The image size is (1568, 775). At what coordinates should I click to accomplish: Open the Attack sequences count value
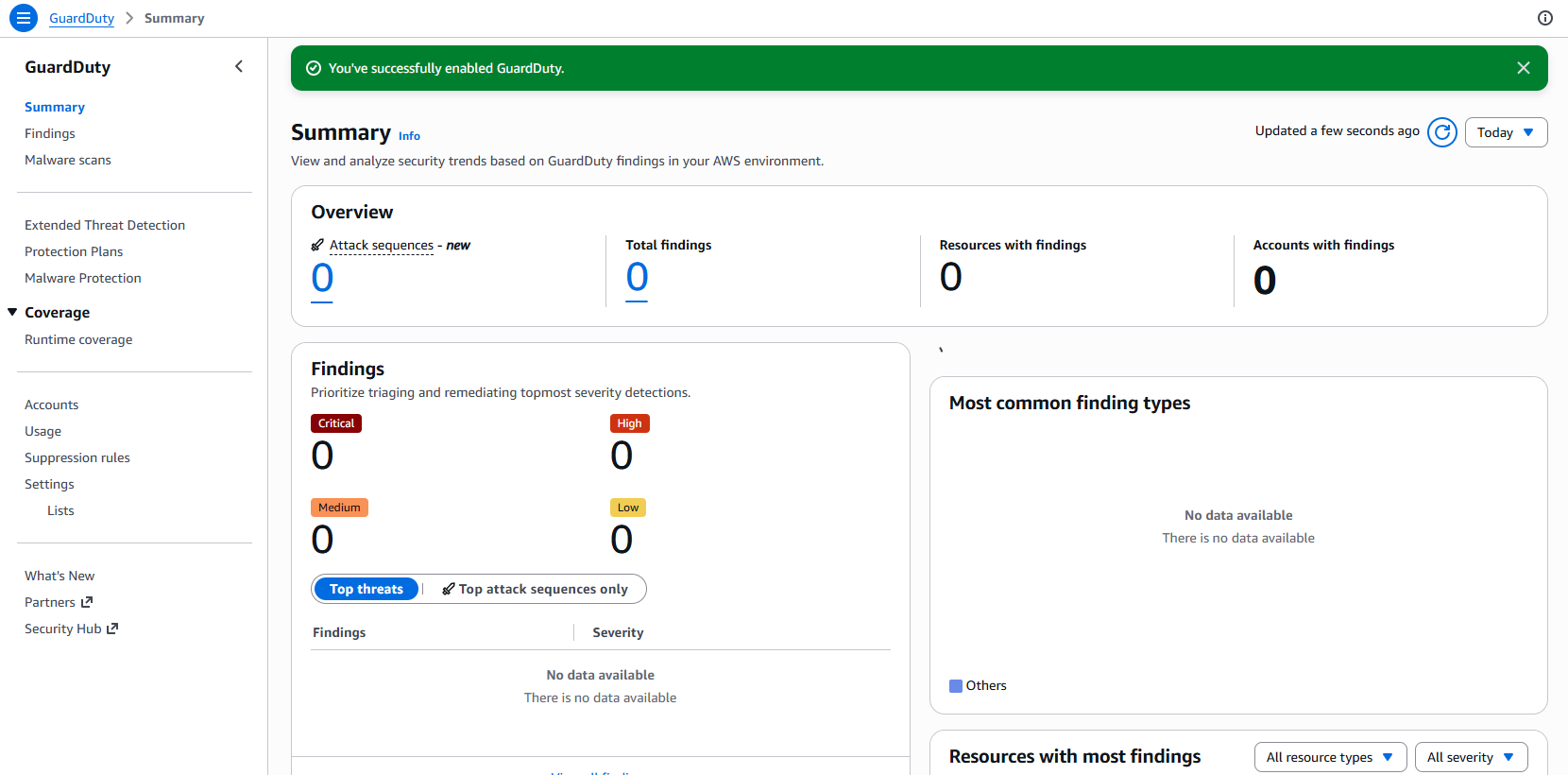(322, 279)
